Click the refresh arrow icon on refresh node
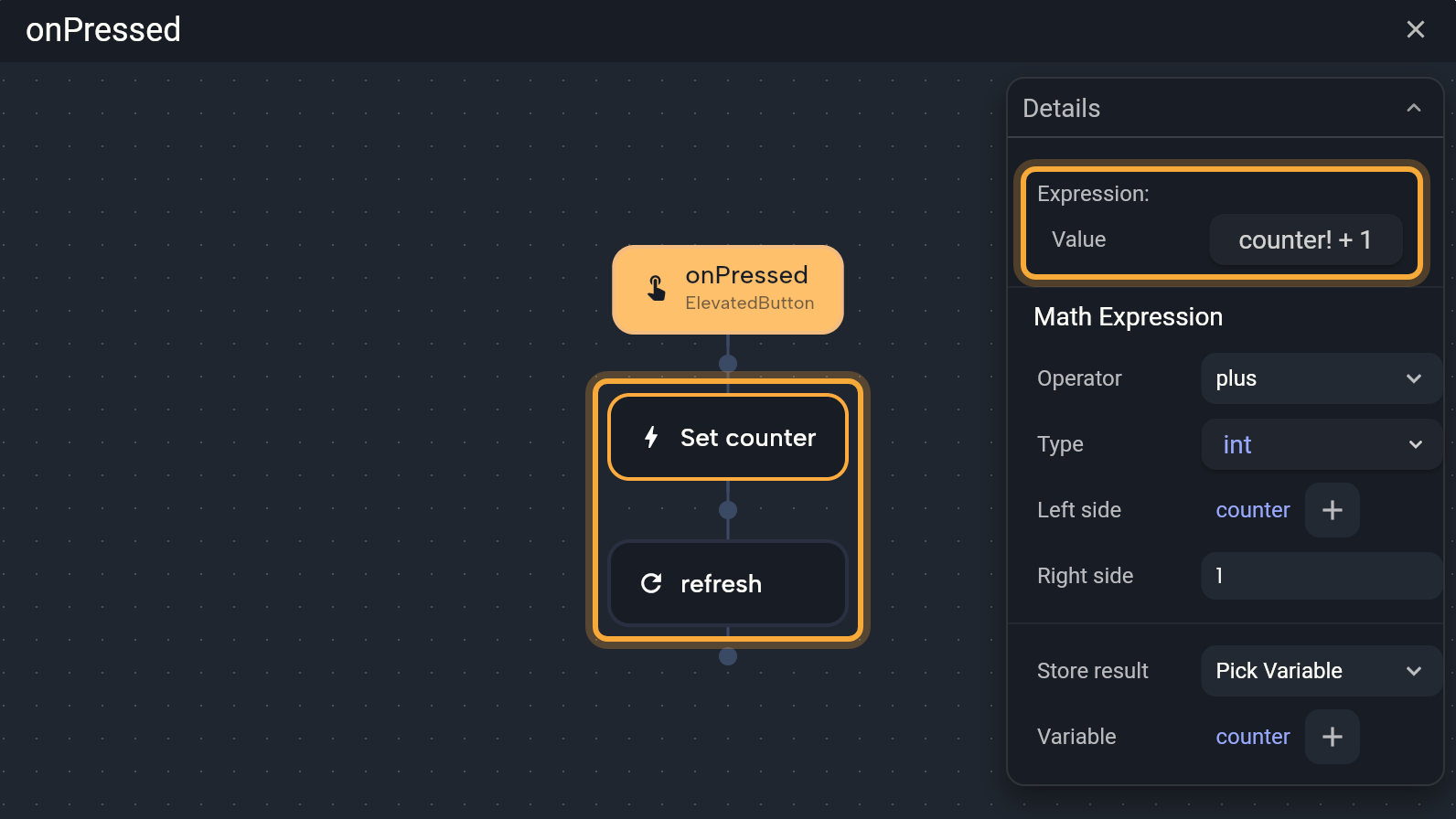 [x=651, y=583]
